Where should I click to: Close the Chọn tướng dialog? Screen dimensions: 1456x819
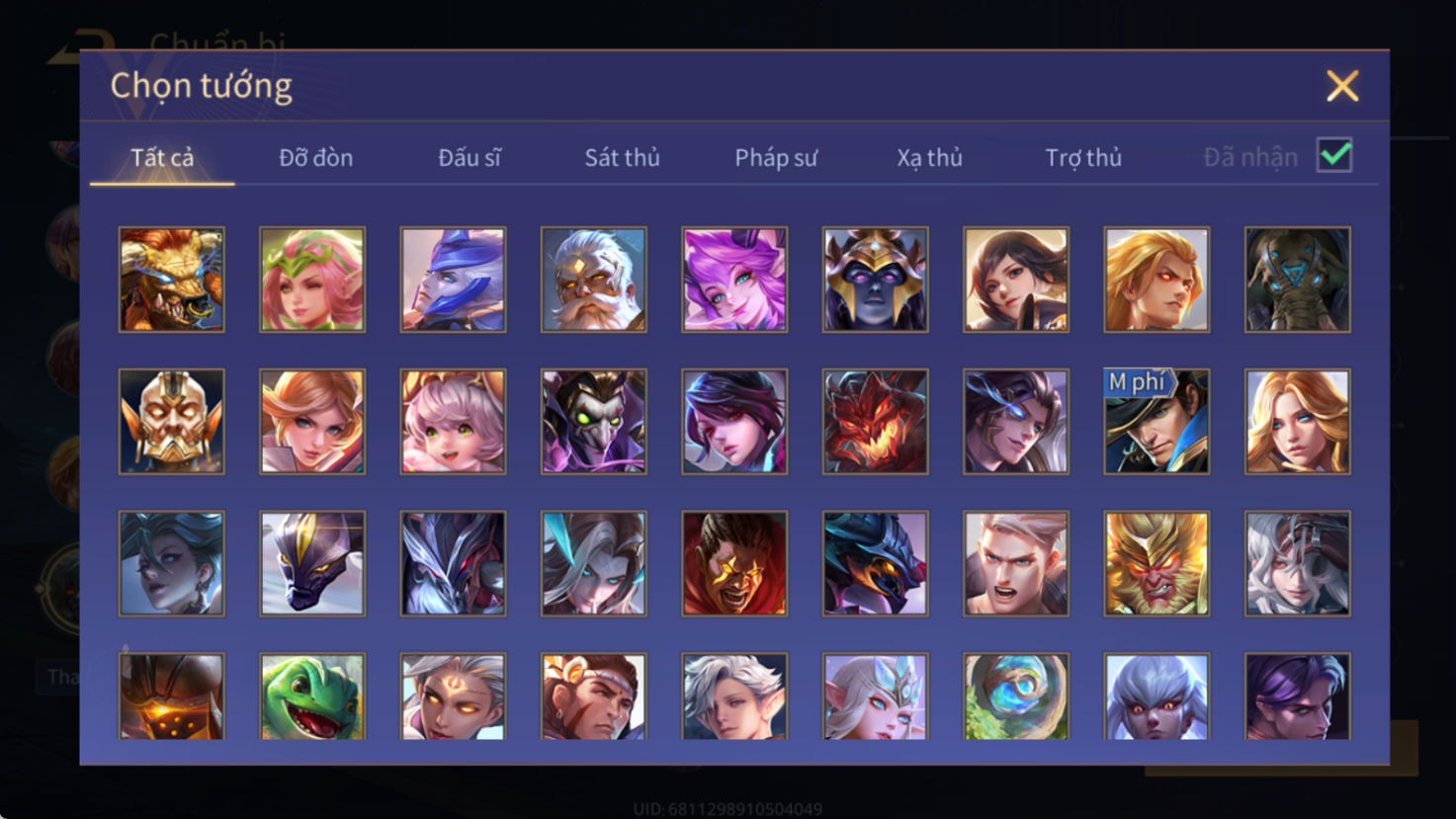[1342, 86]
